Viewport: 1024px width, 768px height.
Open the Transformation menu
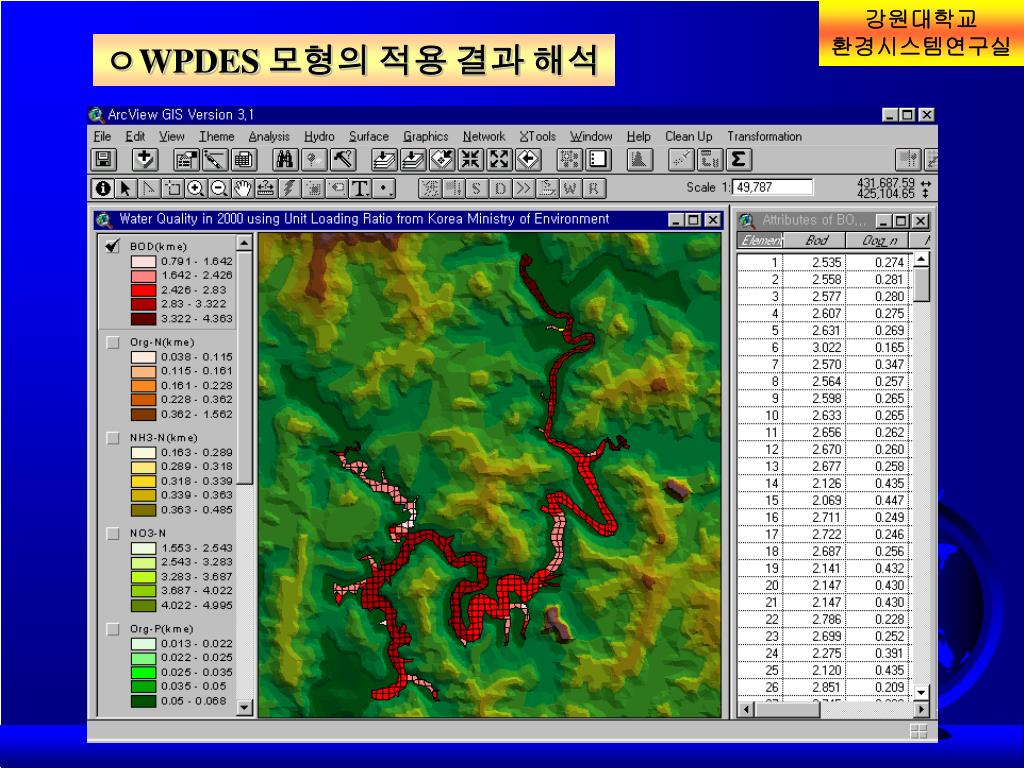765,136
